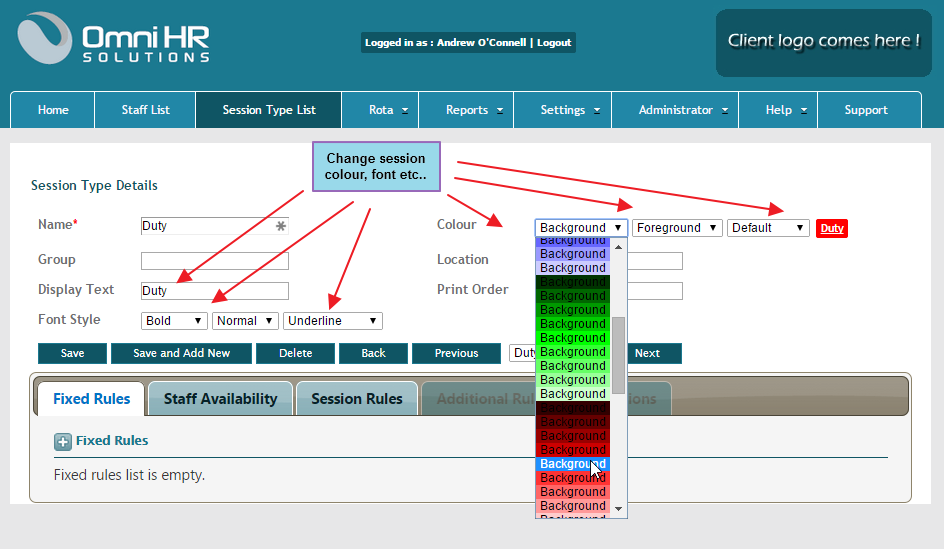Click the Group input field

tap(214, 261)
